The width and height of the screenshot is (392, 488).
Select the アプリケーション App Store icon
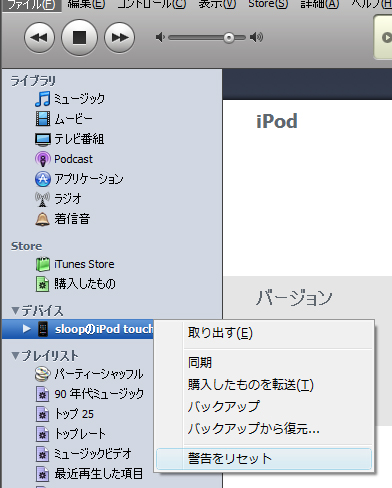click(x=43, y=179)
